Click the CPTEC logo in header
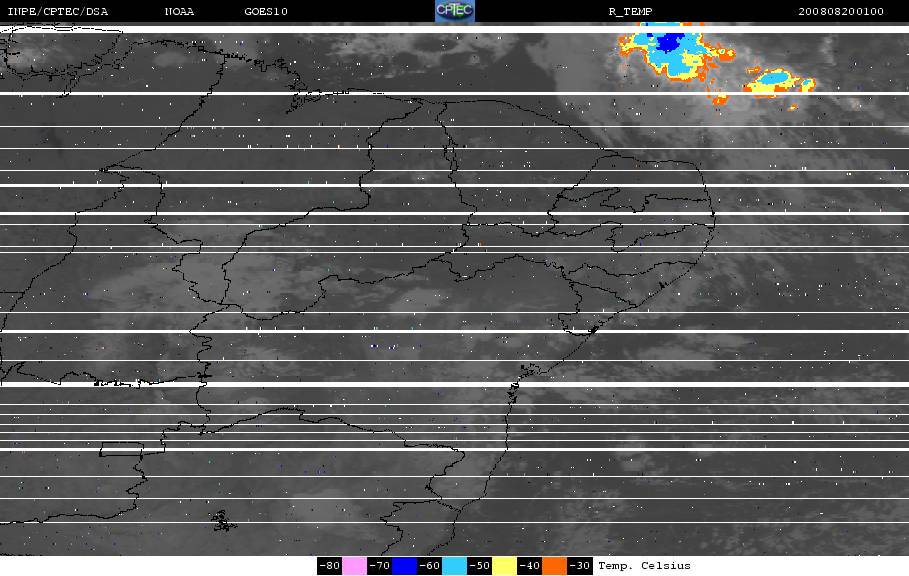This screenshot has width=909, height=576. 454,11
